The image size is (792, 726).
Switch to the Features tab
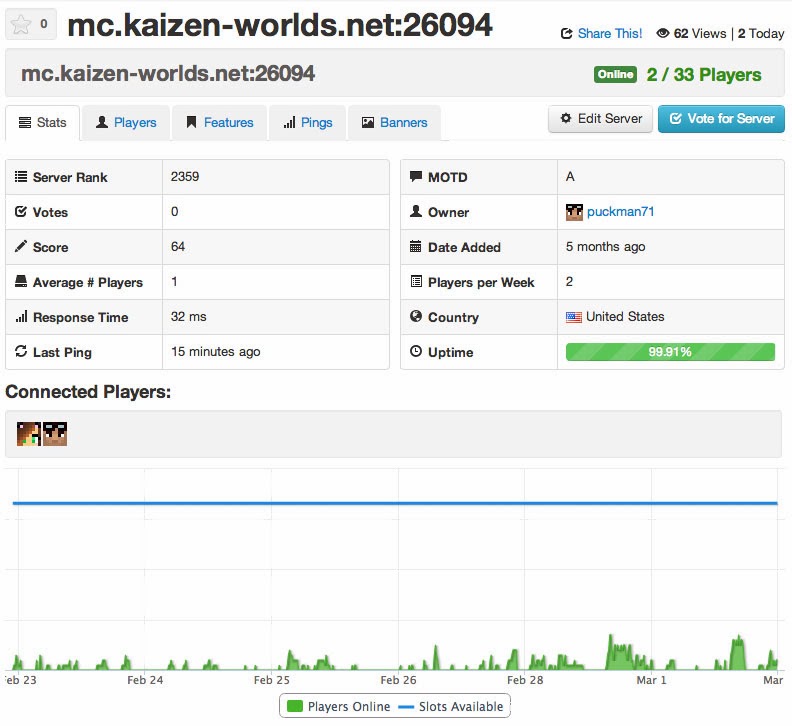220,123
